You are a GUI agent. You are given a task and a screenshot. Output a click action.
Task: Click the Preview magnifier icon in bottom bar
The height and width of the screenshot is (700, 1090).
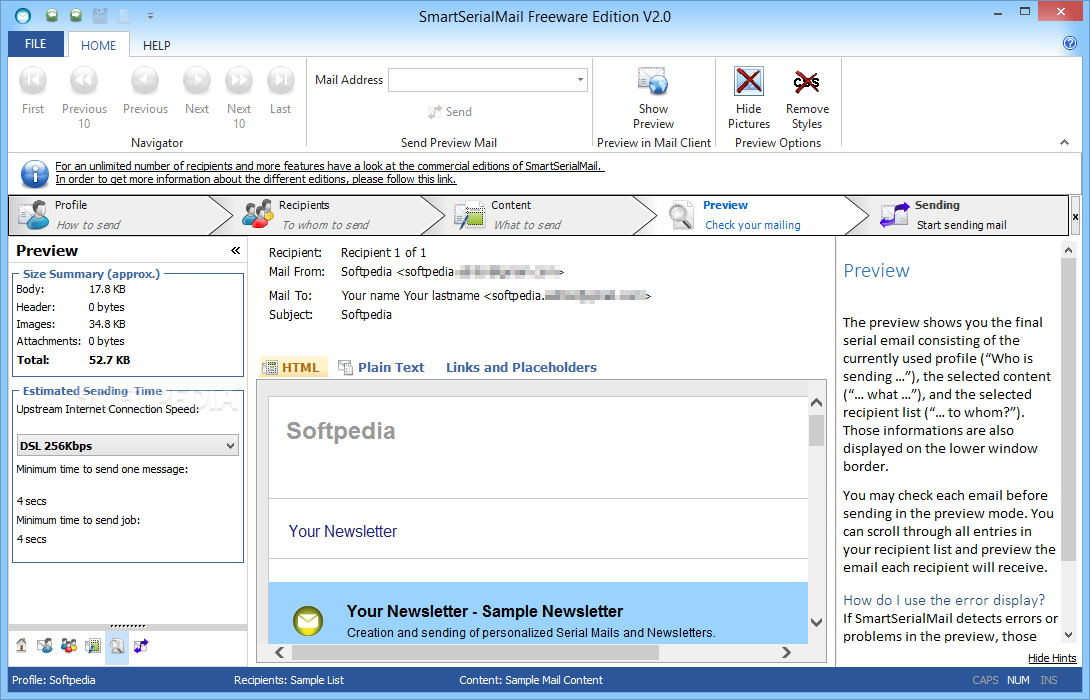click(x=117, y=646)
